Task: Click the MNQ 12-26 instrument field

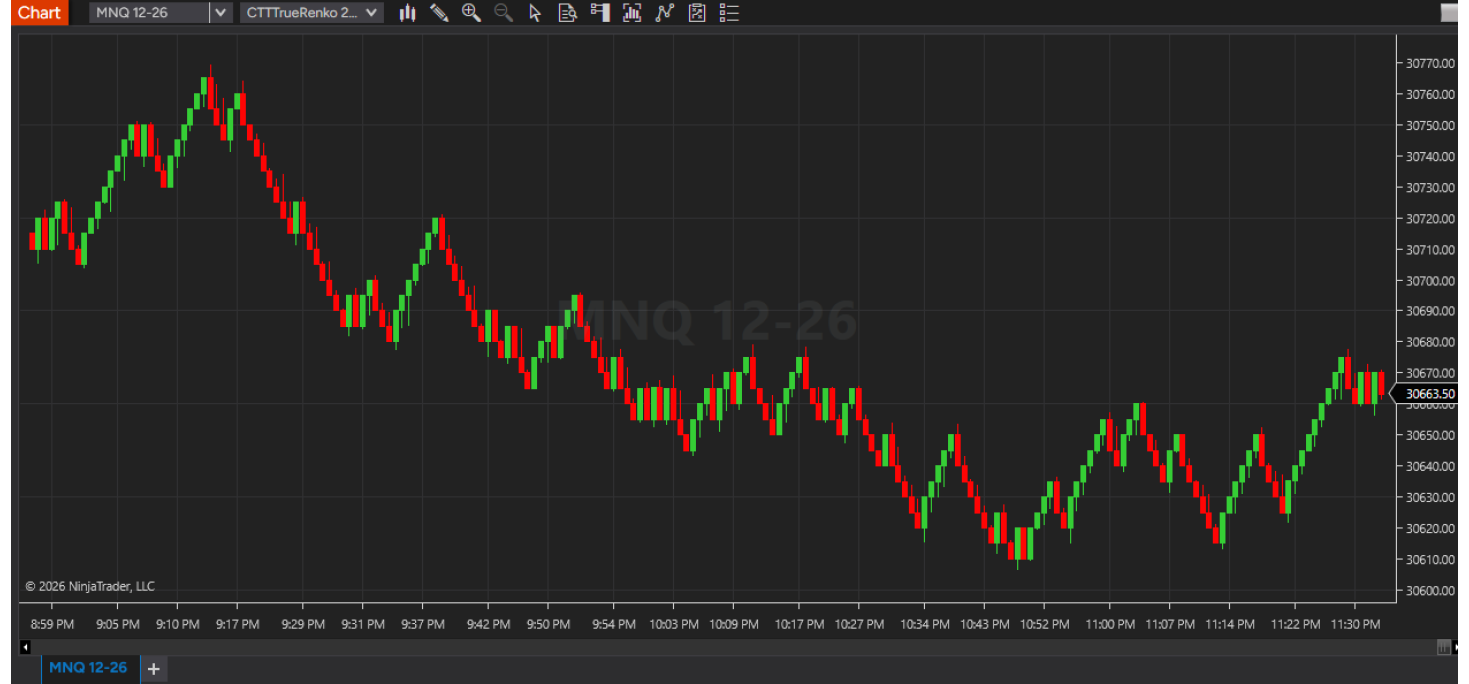Action: click(x=149, y=13)
